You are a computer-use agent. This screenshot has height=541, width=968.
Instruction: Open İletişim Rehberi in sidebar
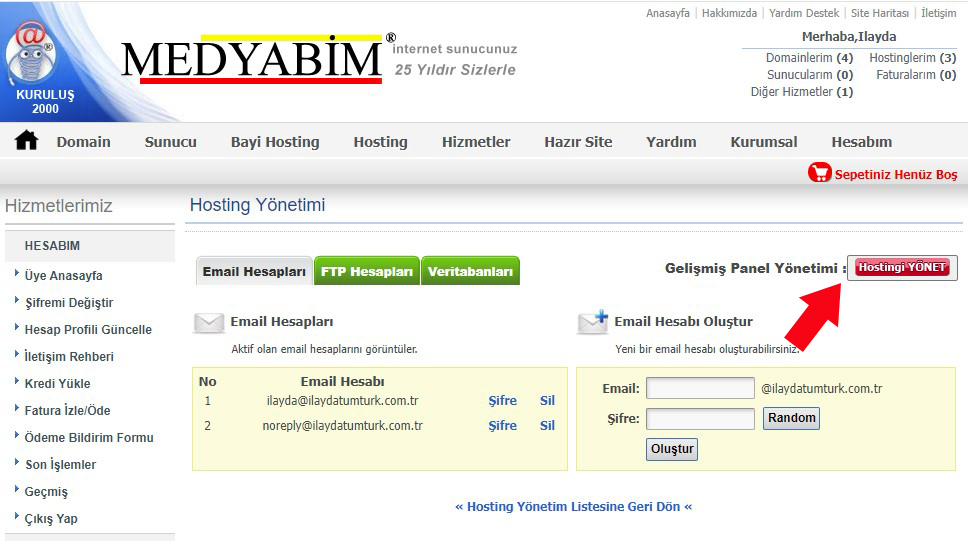(x=69, y=356)
